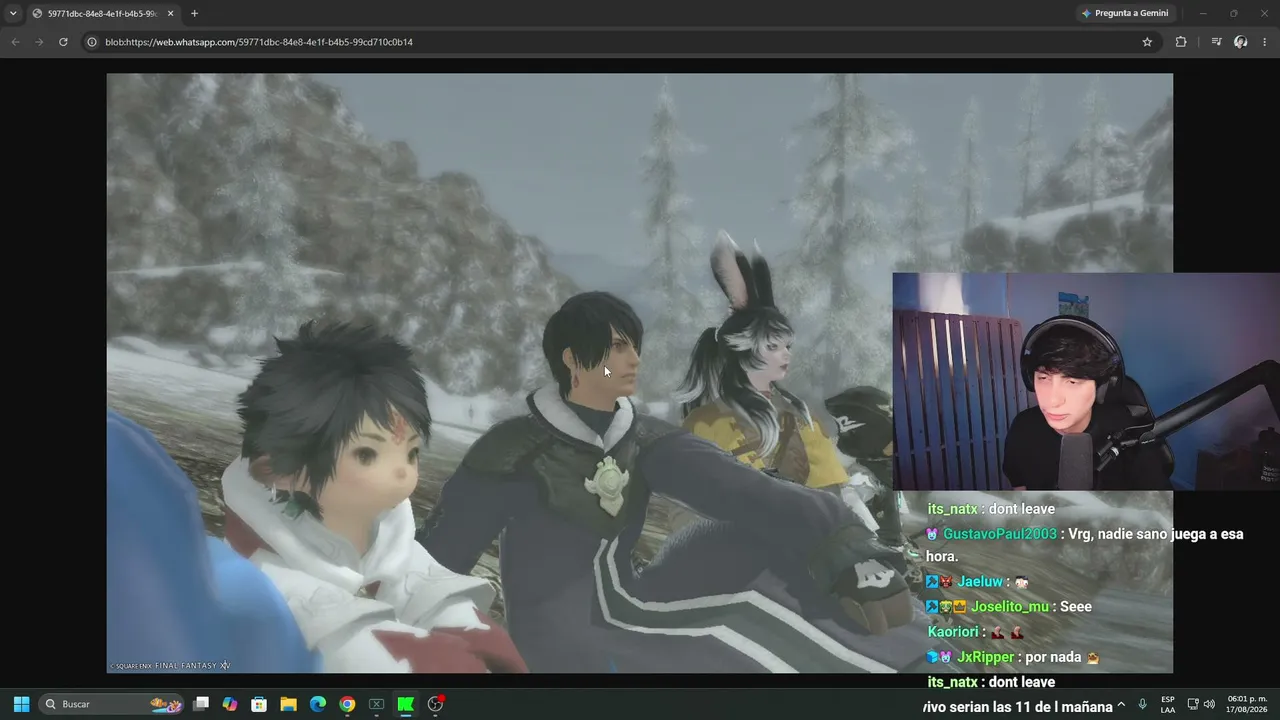1280x720 pixels.
Task: Go back to the previous page
Action: pyautogui.click(x=15, y=42)
